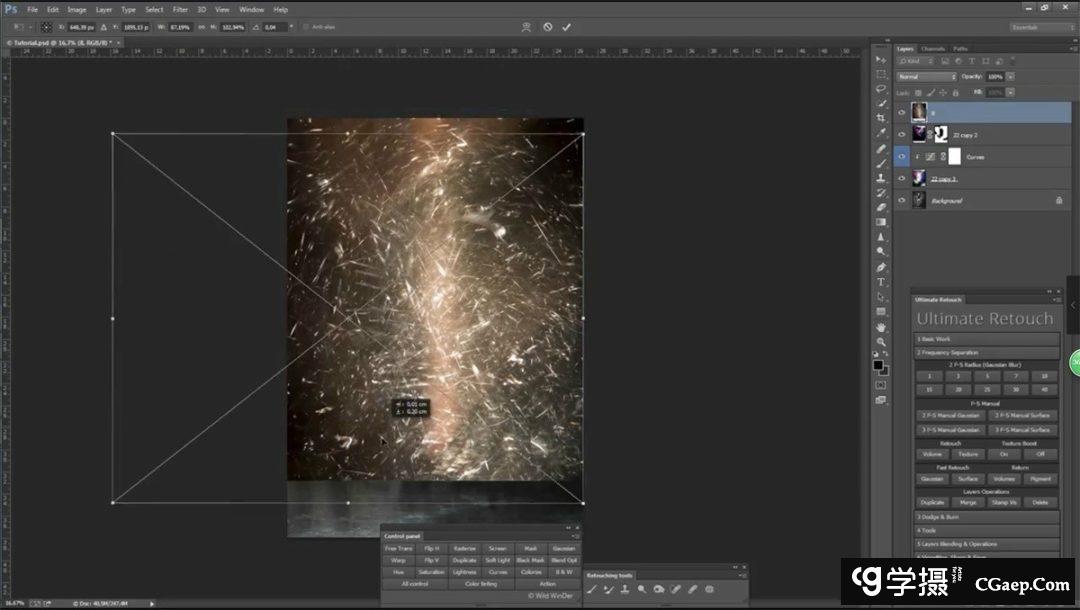Expand the Essentials workspace dropdown
The image size is (1080, 610).
1040,27
